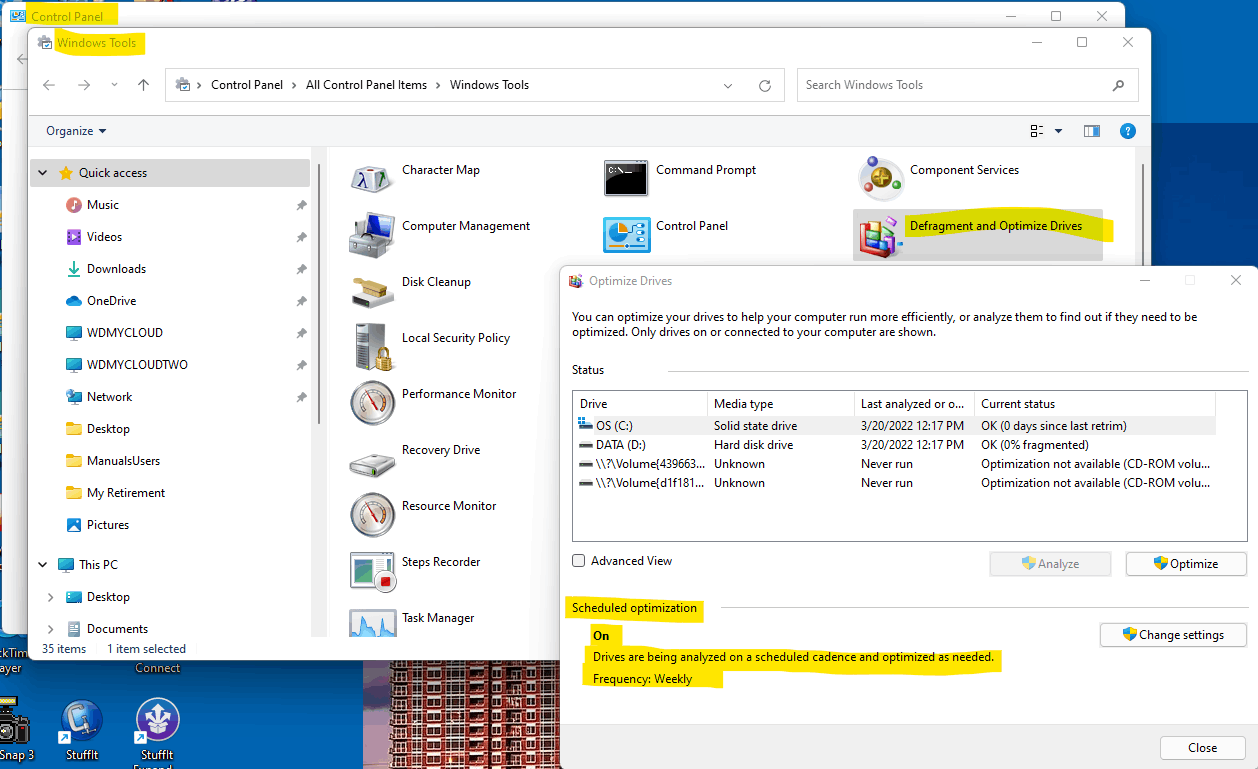Click the Back arrow in Windows Tools
The width and height of the screenshot is (1258, 769).
click(49, 85)
